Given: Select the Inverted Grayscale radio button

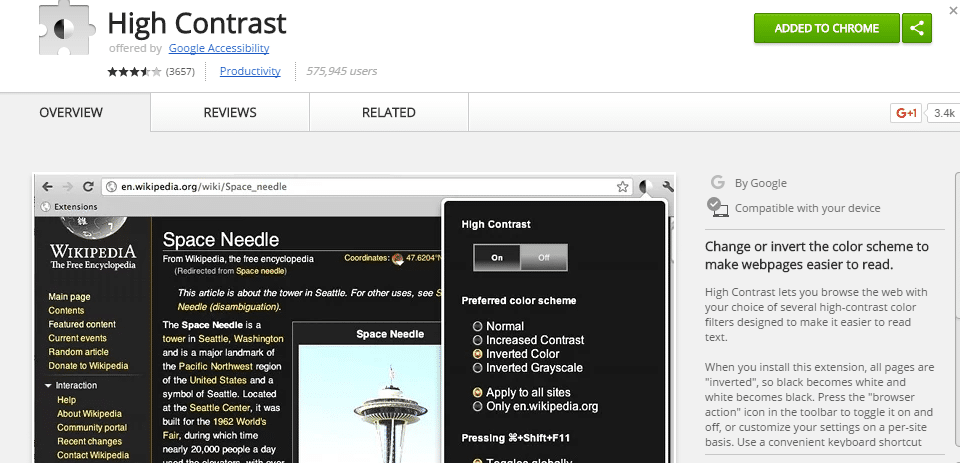Looking at the screenshot, I should click(x=478, y=368).
